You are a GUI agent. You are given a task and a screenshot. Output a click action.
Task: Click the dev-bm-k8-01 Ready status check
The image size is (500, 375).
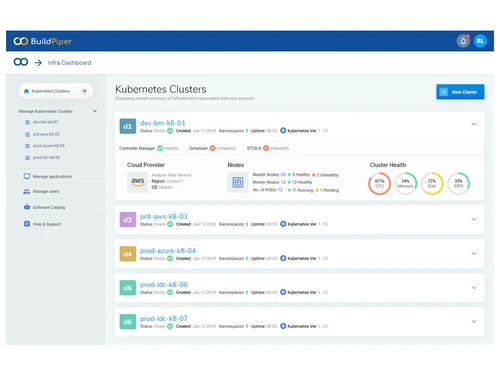170,131
